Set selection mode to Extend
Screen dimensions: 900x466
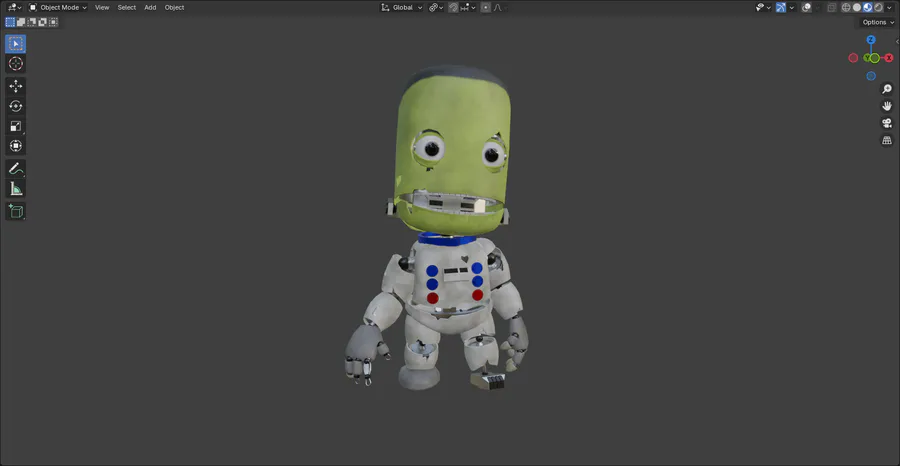[21, 22]
